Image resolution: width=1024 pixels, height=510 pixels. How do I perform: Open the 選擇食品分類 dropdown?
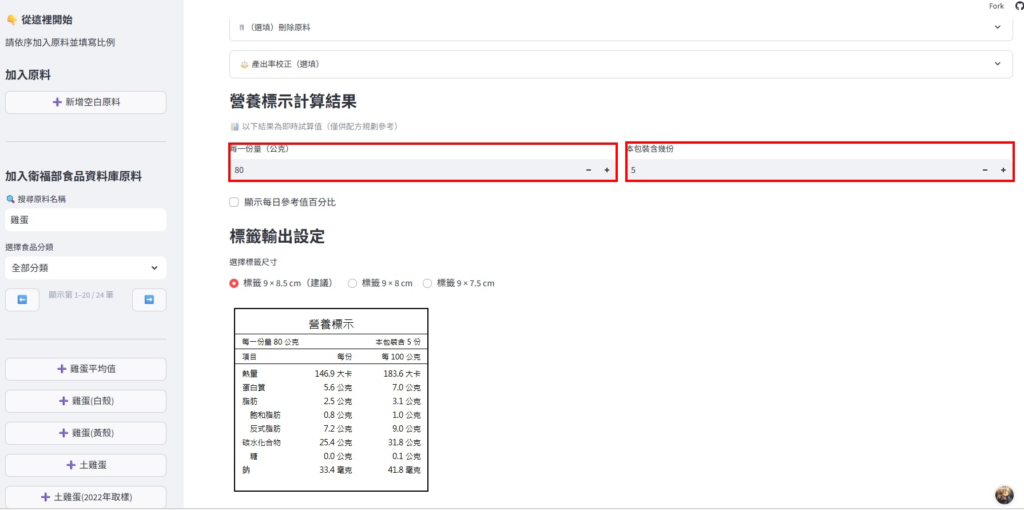tap(86, 268)
